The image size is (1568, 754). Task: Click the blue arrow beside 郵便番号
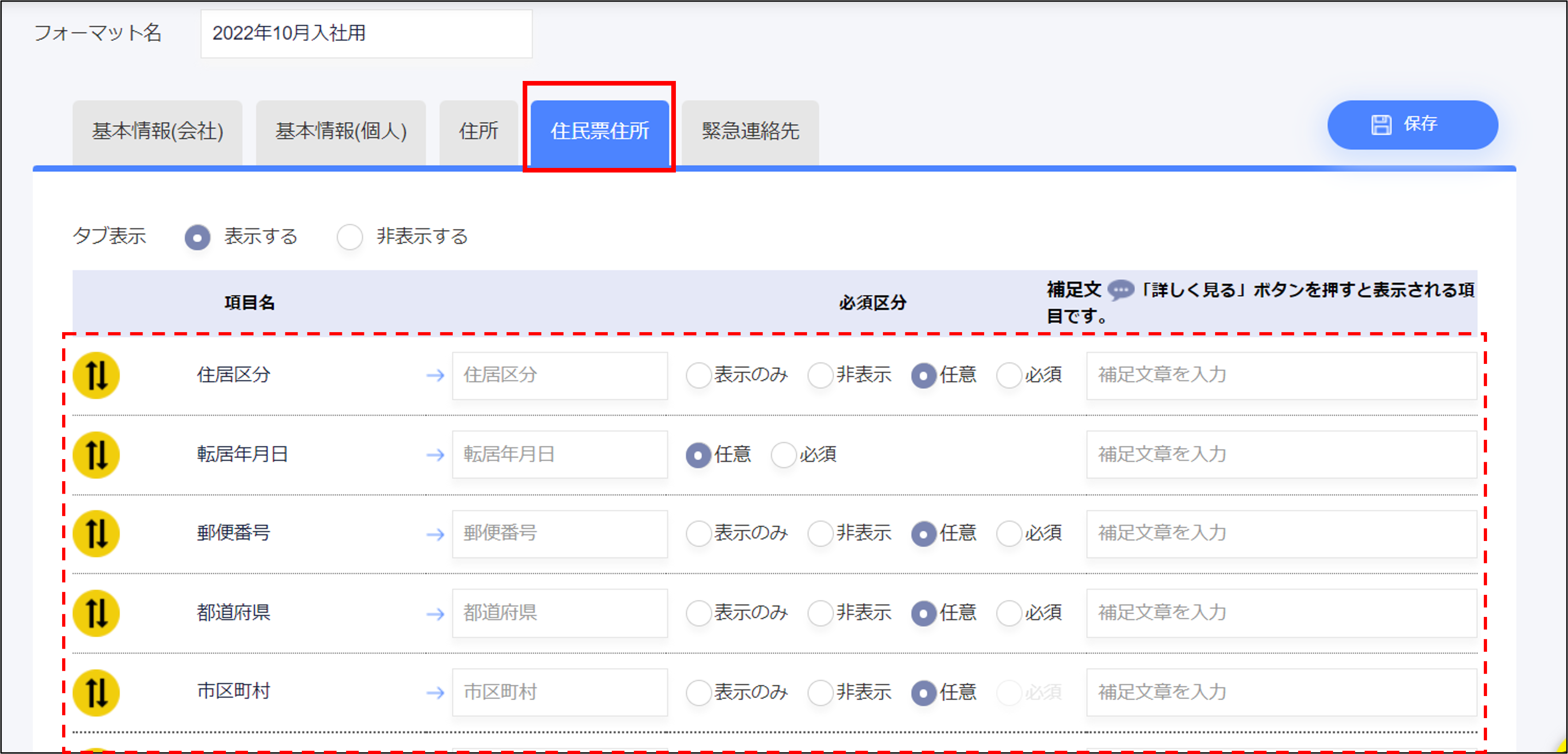(x=435, y=534)
